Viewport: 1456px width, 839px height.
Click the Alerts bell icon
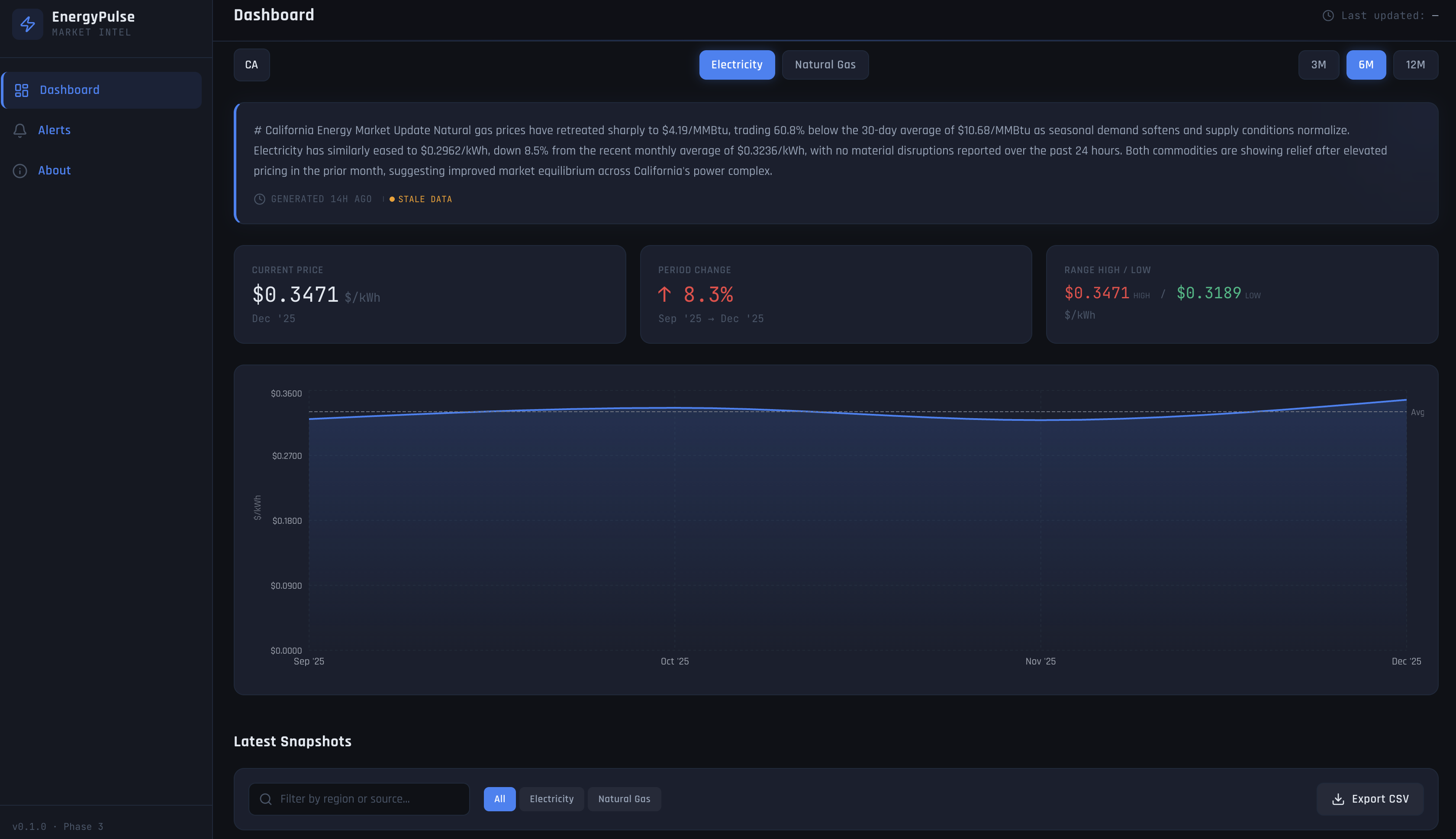coord(20,130)
